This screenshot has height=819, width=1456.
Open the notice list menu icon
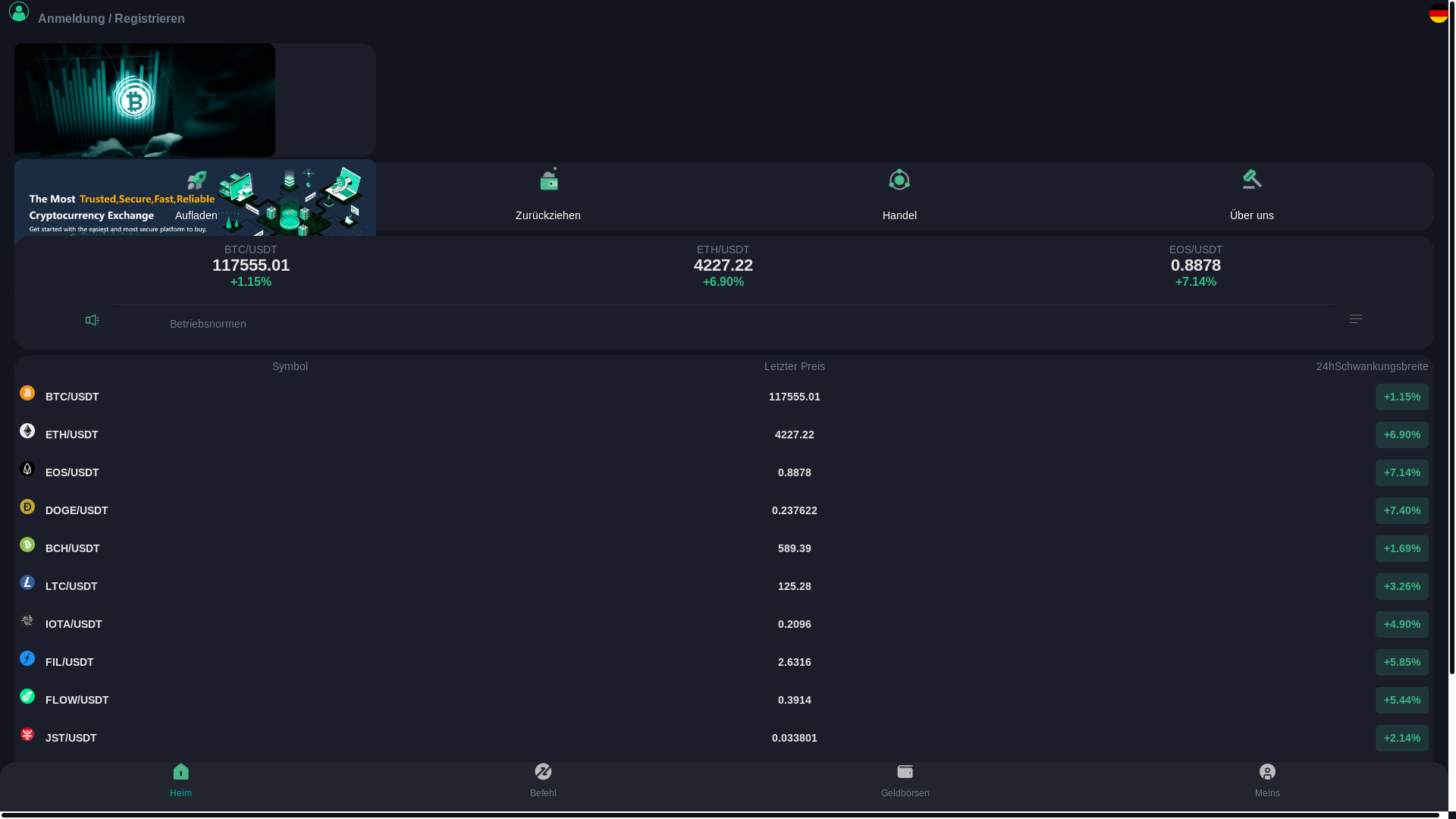[x=1356, y=319]
